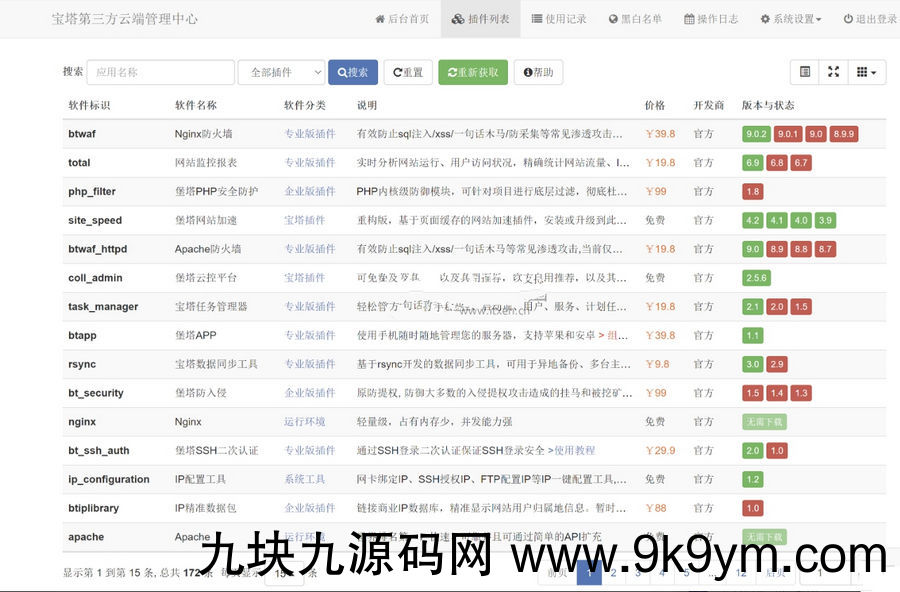Select green version 9.0.2 badge for btwaf
This screenshot has height=592, width=900.
tap(756, 134)
